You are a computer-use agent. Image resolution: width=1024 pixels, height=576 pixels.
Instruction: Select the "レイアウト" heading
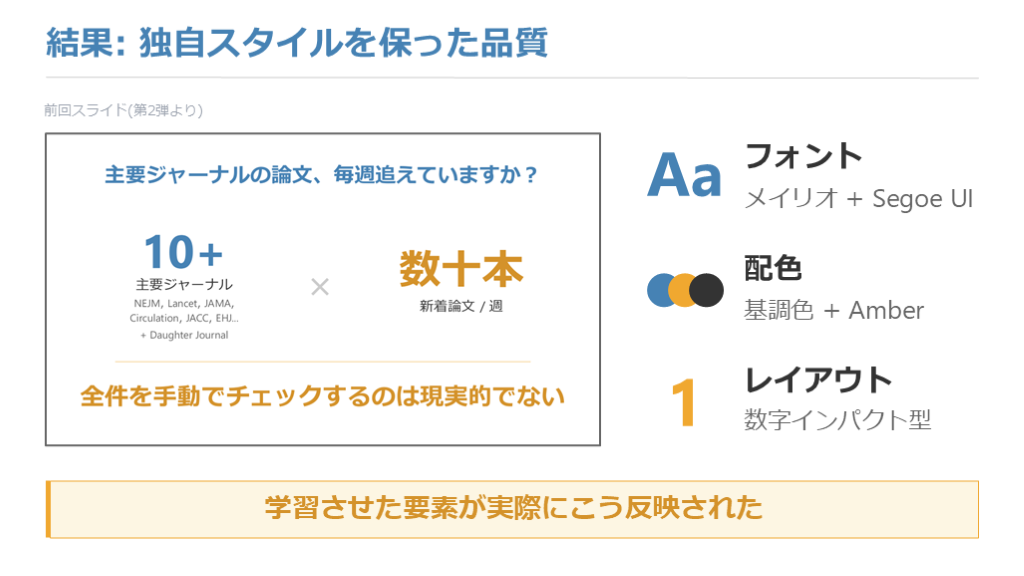[818, 379]
